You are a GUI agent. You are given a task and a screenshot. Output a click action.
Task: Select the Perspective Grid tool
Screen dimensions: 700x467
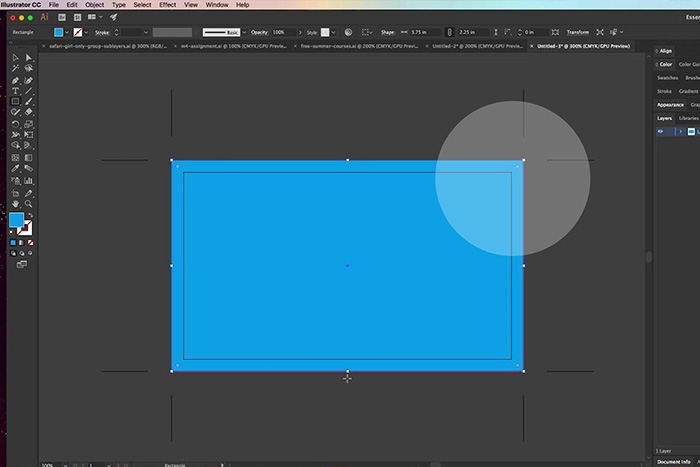pyautogui.click(x=29, y=146)
